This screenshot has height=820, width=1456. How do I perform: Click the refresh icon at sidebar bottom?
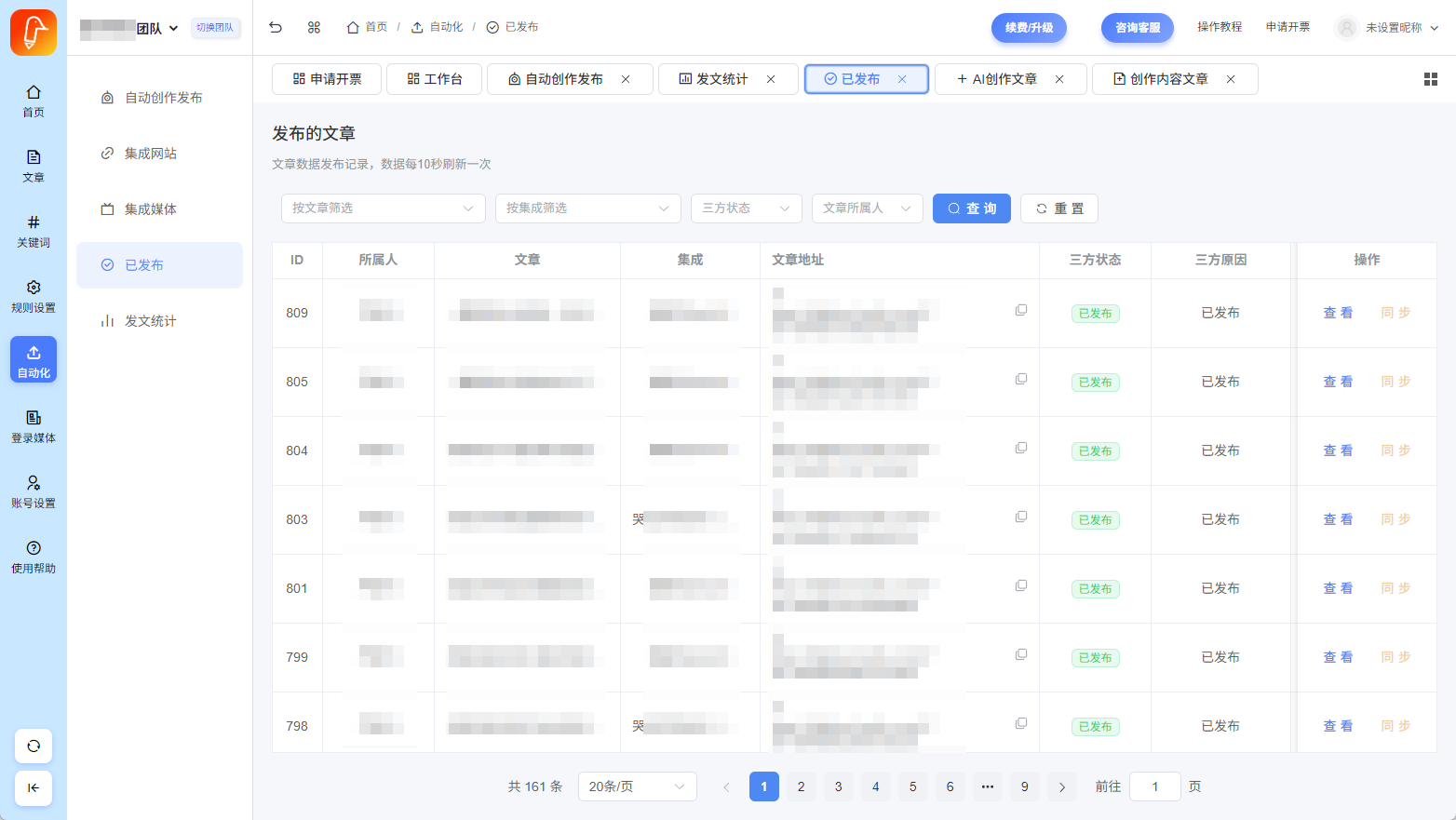pos(34,746)
